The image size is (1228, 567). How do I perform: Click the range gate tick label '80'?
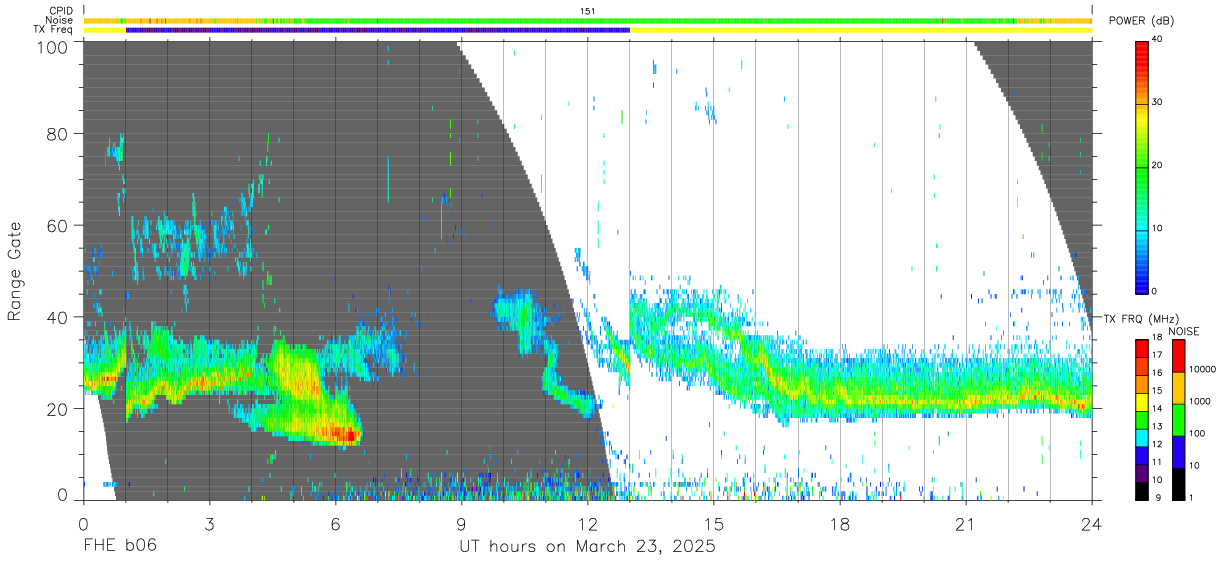[57, 133]
